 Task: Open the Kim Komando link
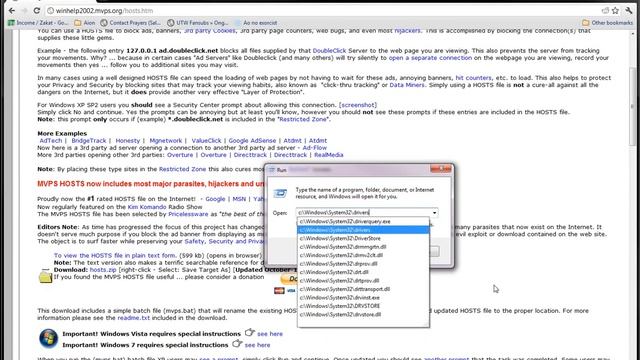147,207
